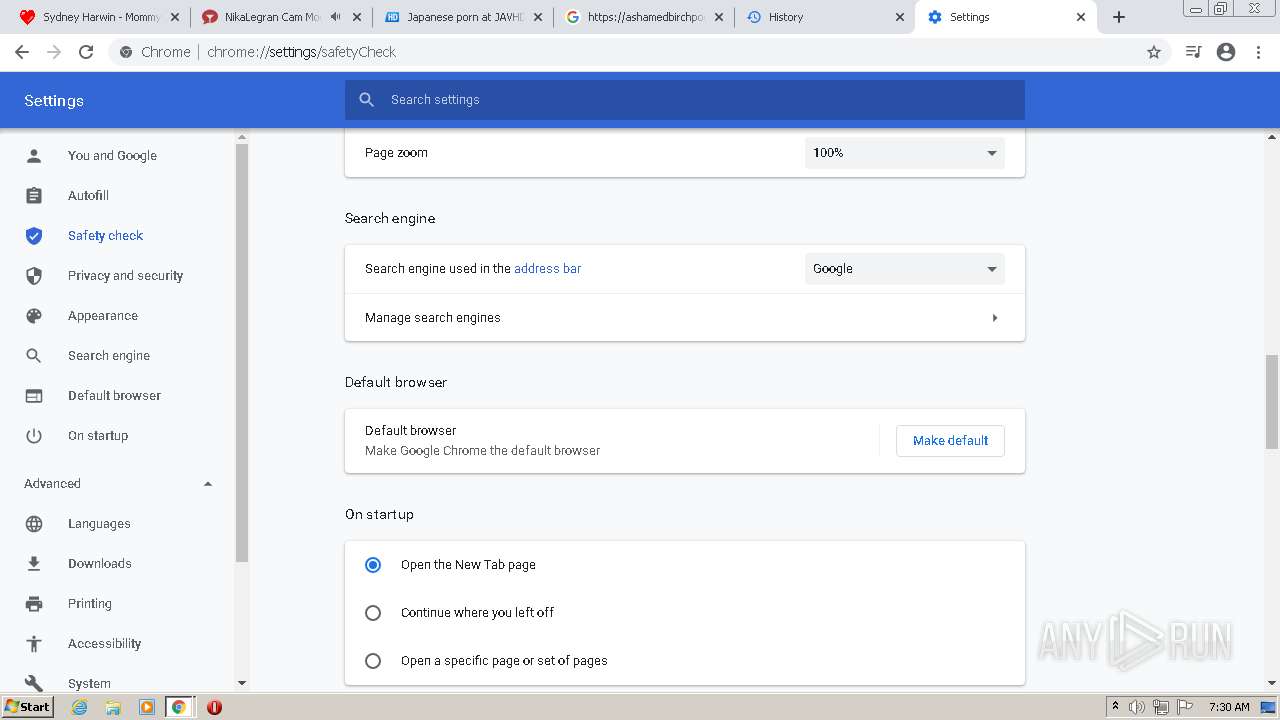The width and height of the screenshot is (1280, 720).
Task: Focus the Search settings input field
Action: click(685, 100)
